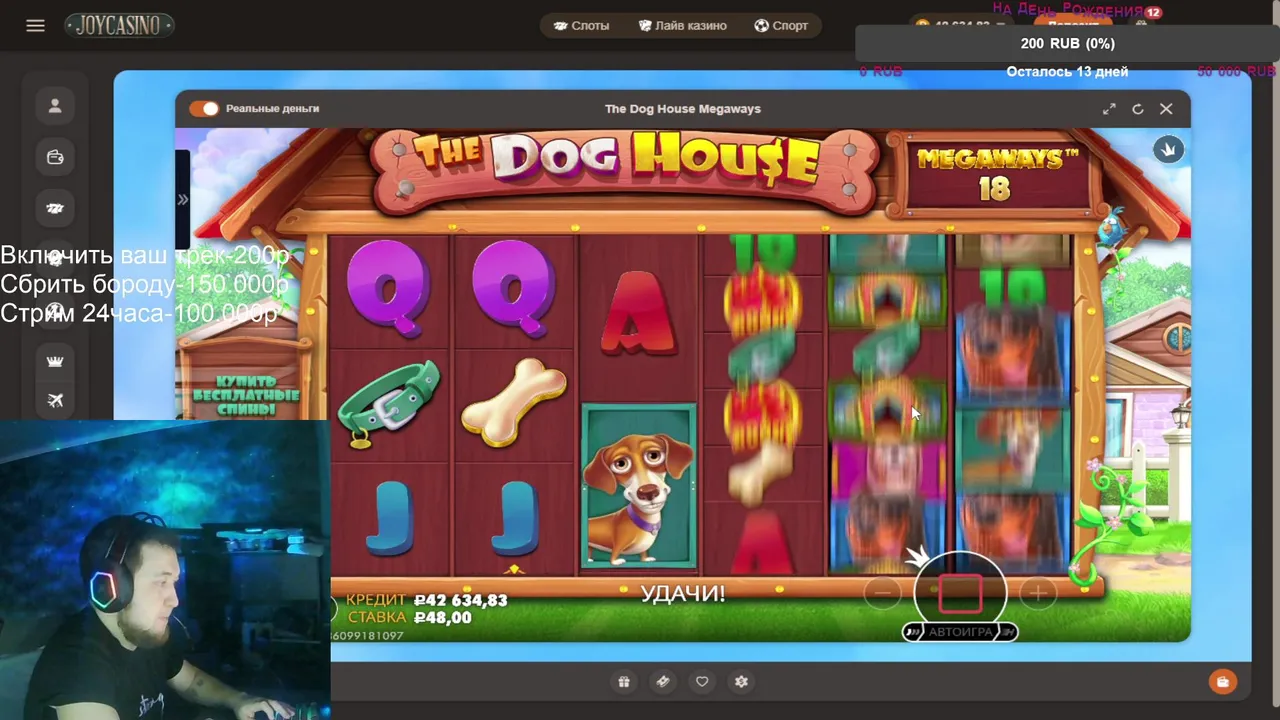The width and height of the screenshot is (1280, 720).
Task: Click the ticket icon below the game
Action: [x=663, y=682]
